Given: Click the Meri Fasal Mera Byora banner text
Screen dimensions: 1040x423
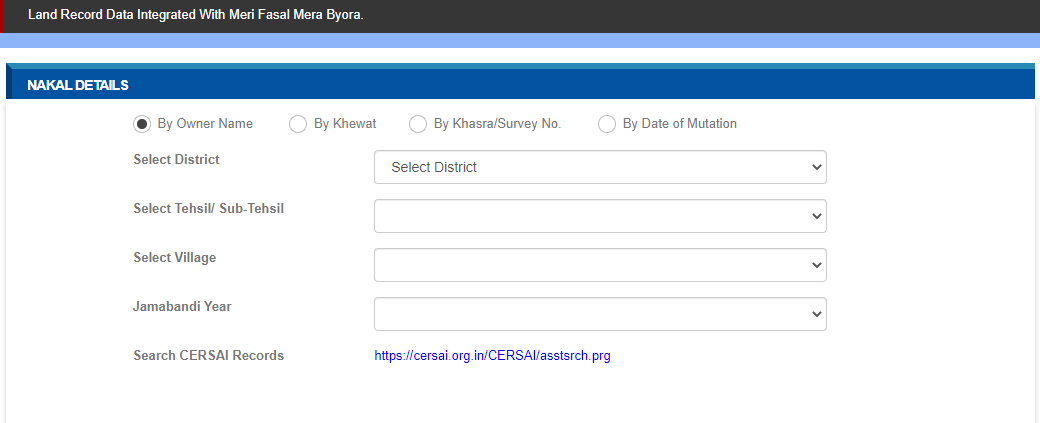Looking at the screenshot, I should point(195,16).
